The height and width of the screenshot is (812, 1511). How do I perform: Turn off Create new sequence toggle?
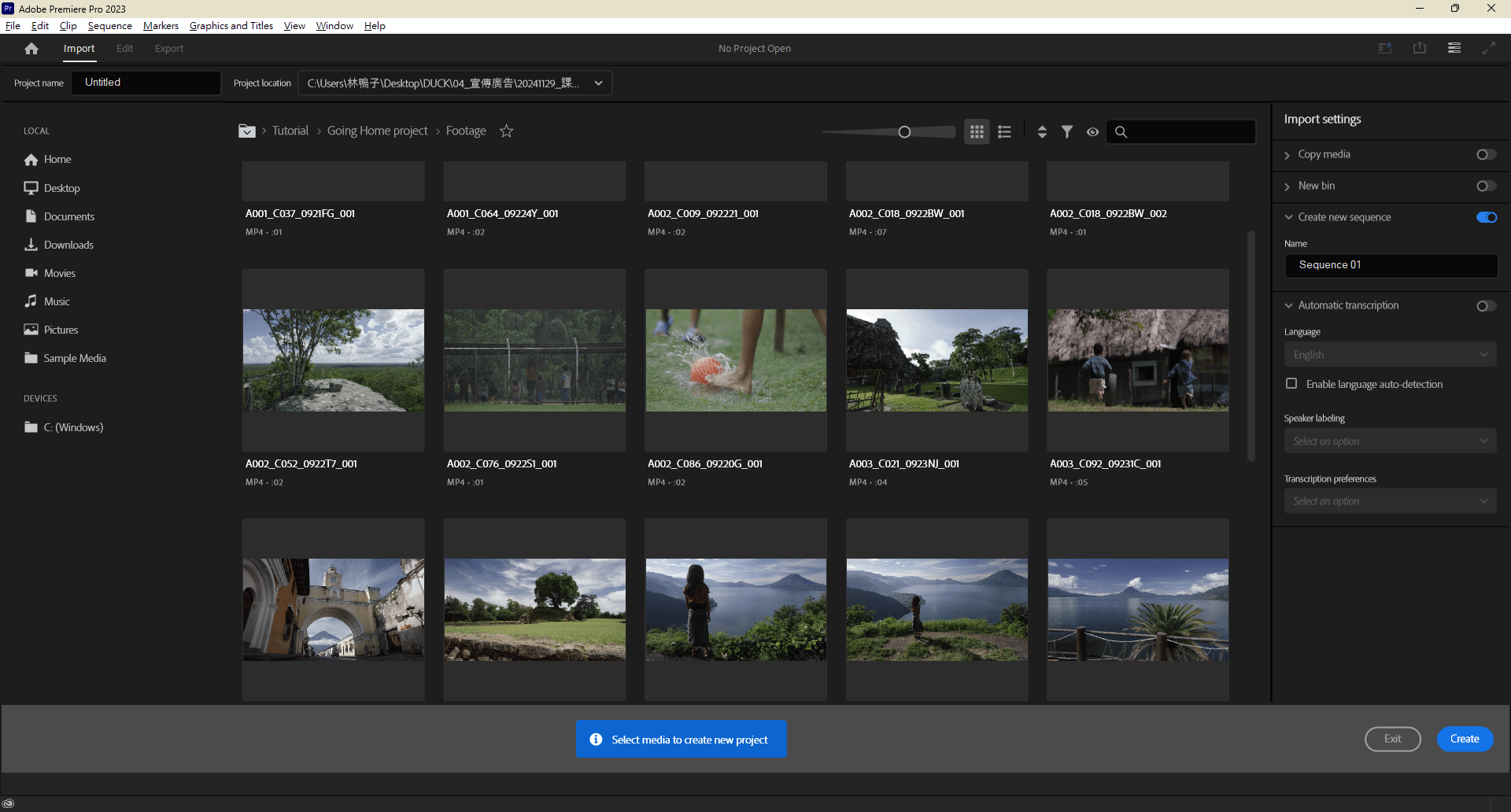coord(1486,218)
